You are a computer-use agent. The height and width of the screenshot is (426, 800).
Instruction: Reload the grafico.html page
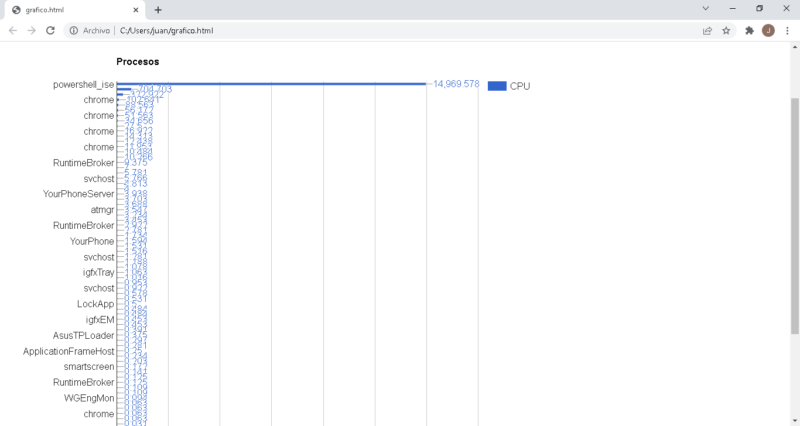50,30
